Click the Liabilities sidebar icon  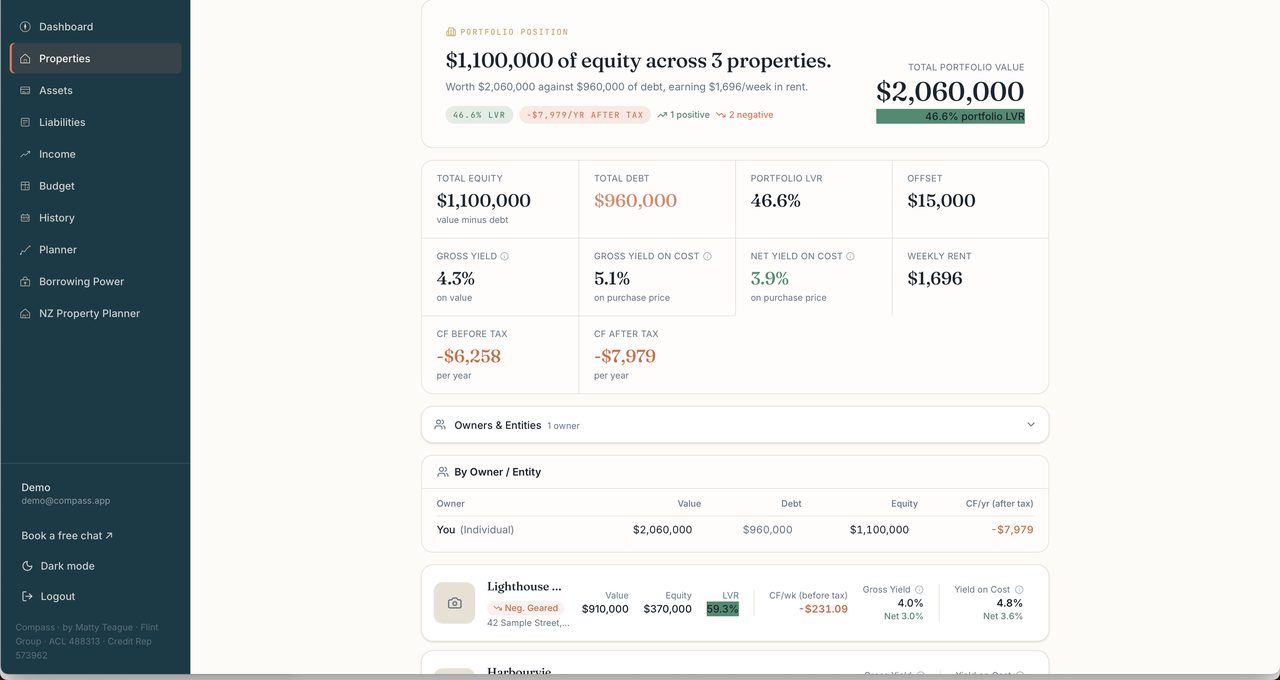(25, 123)
